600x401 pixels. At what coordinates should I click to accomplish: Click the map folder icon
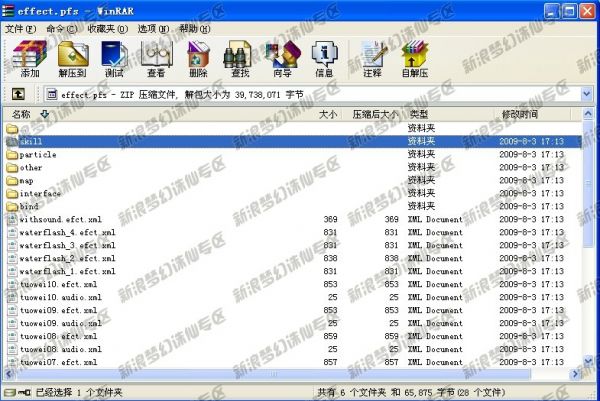12,181
